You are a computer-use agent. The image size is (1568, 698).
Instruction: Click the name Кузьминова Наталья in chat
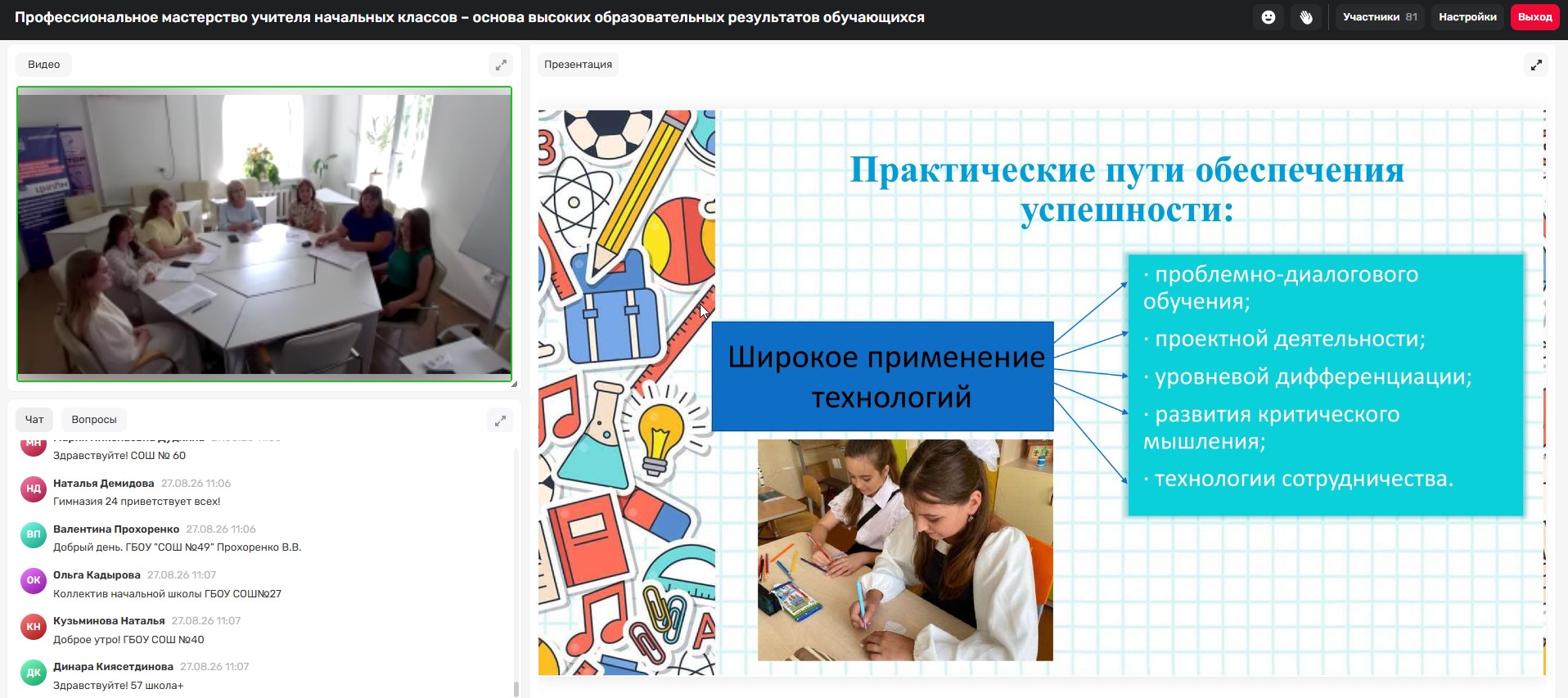(109, 621)
